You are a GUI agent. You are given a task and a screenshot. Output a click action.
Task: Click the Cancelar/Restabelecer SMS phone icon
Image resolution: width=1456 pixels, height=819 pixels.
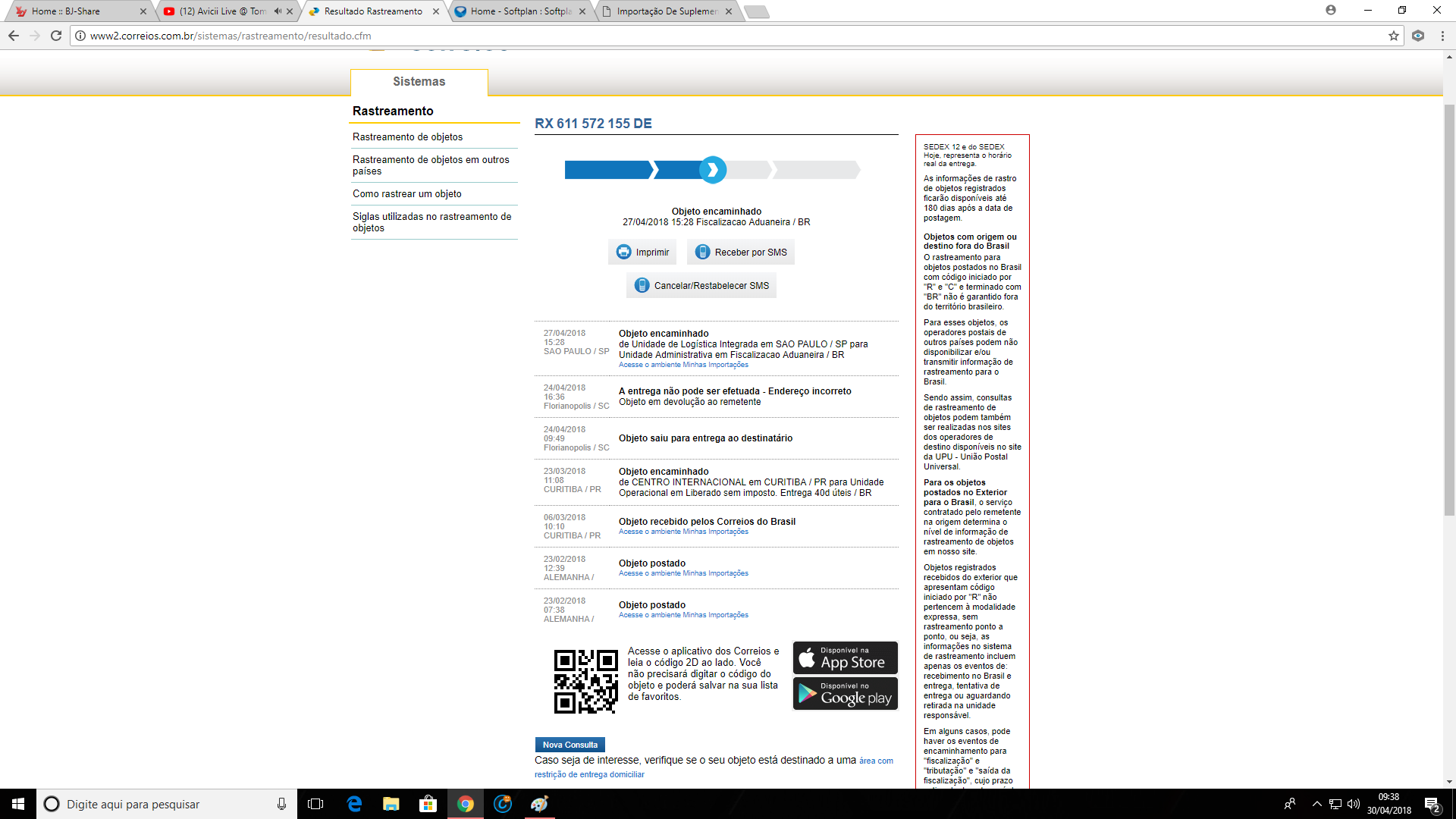pos(642,285)
